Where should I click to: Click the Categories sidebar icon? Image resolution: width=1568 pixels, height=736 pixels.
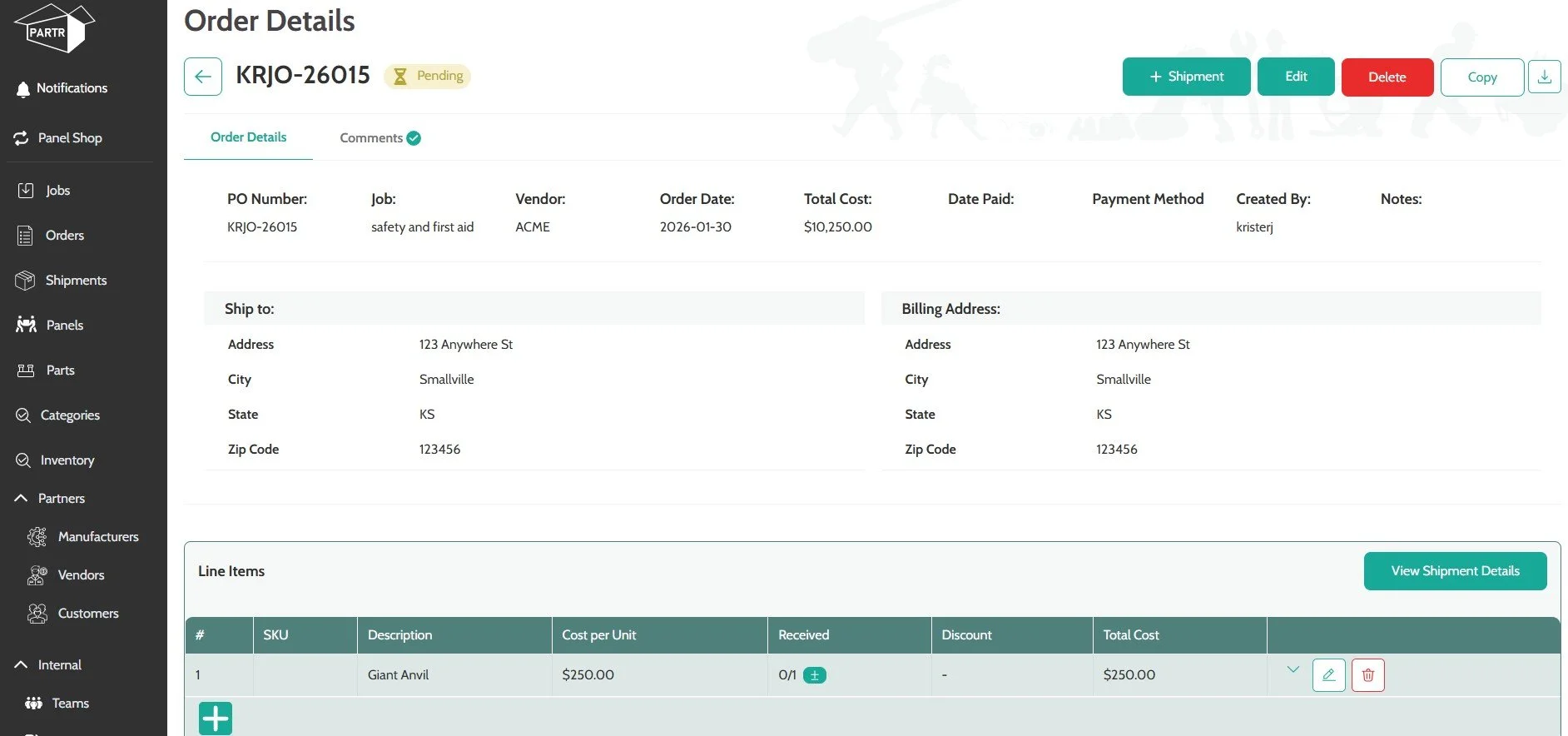coord(23,415)
